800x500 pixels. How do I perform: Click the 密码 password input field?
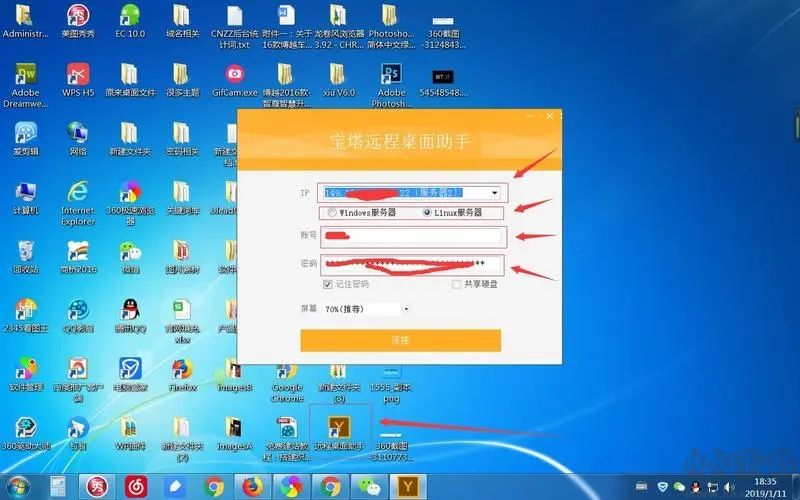coord(410,264)
